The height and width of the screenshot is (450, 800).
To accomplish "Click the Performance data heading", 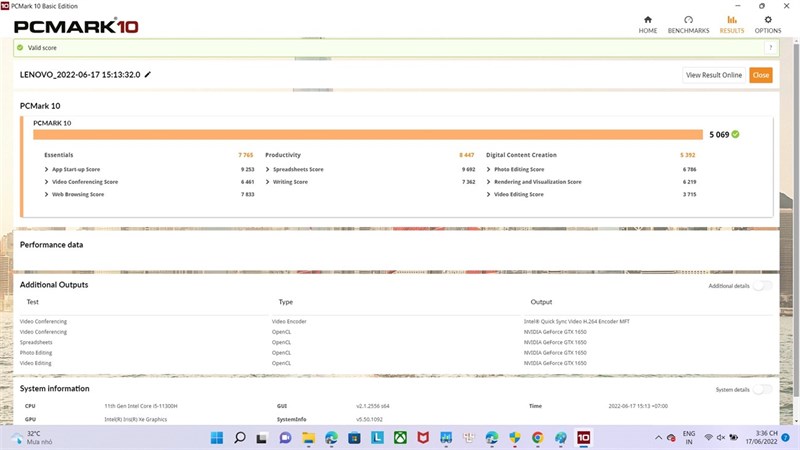I will pos(52,245).
